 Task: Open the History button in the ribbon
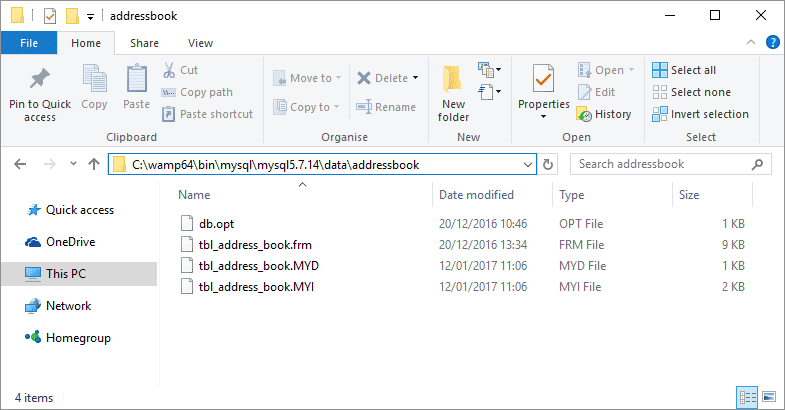(604, 114)
